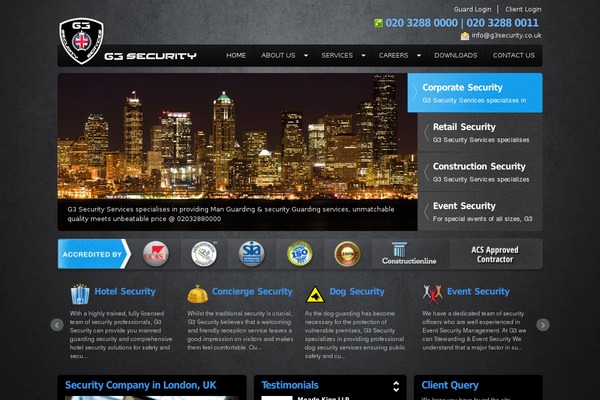Click the Testimonials heading
Viewport: 600px width, 400px height.
point(290,385)
